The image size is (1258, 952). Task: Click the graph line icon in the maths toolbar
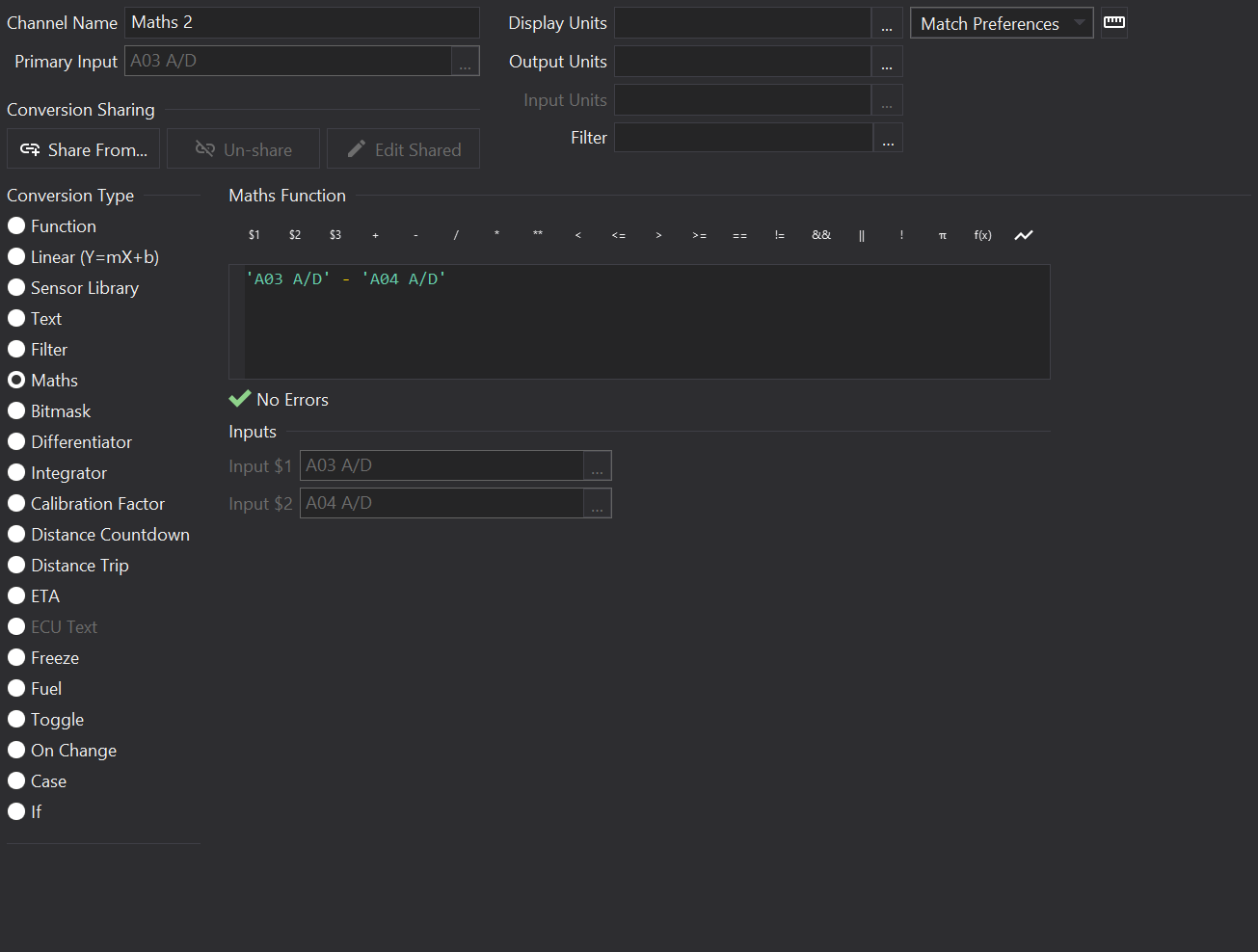pyautogui.click(x=1023, y=235)
